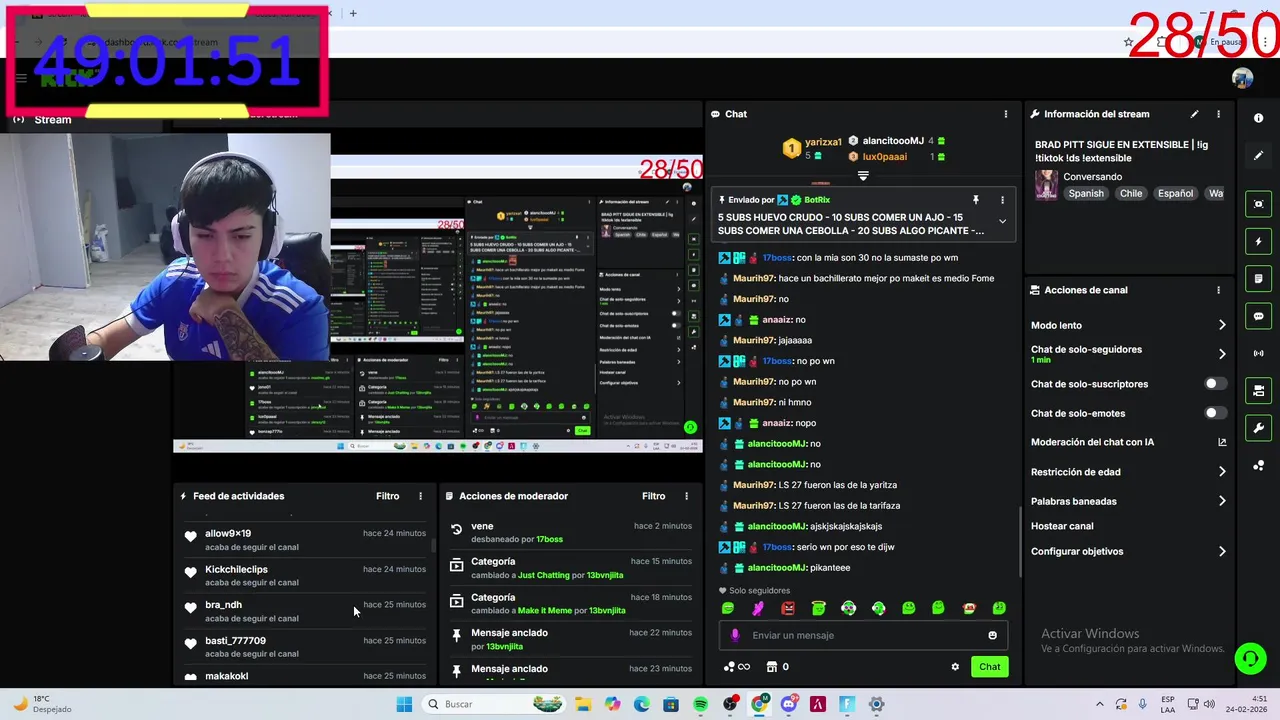Expand Restricción de edad options
The width and height of the screenshot is (1280, 720).
click(1221, 472)
